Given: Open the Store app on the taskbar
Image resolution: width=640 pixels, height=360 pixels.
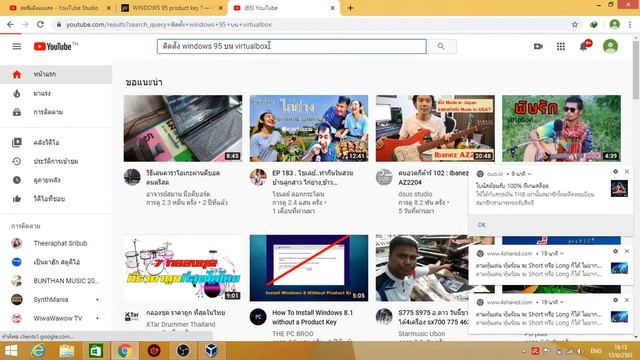Looking at the screenshot, I should point(96,351).
